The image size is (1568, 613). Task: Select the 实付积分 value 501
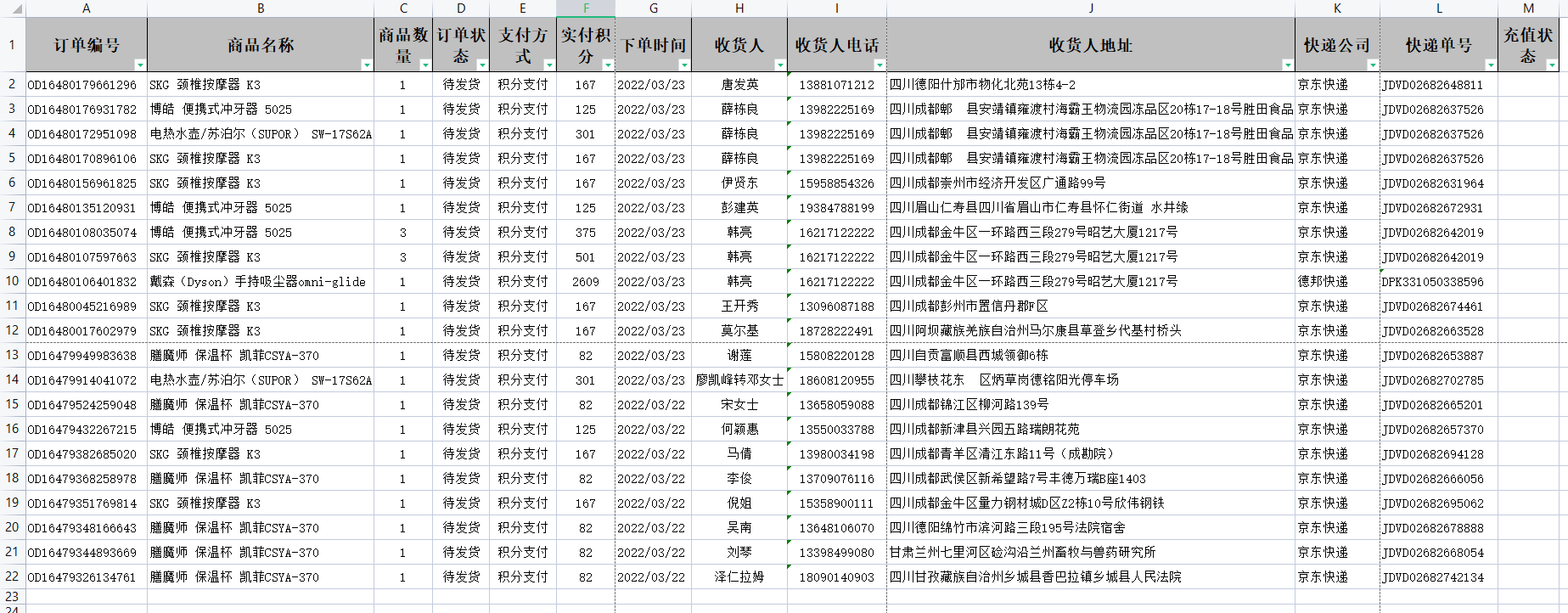[586, 257]
